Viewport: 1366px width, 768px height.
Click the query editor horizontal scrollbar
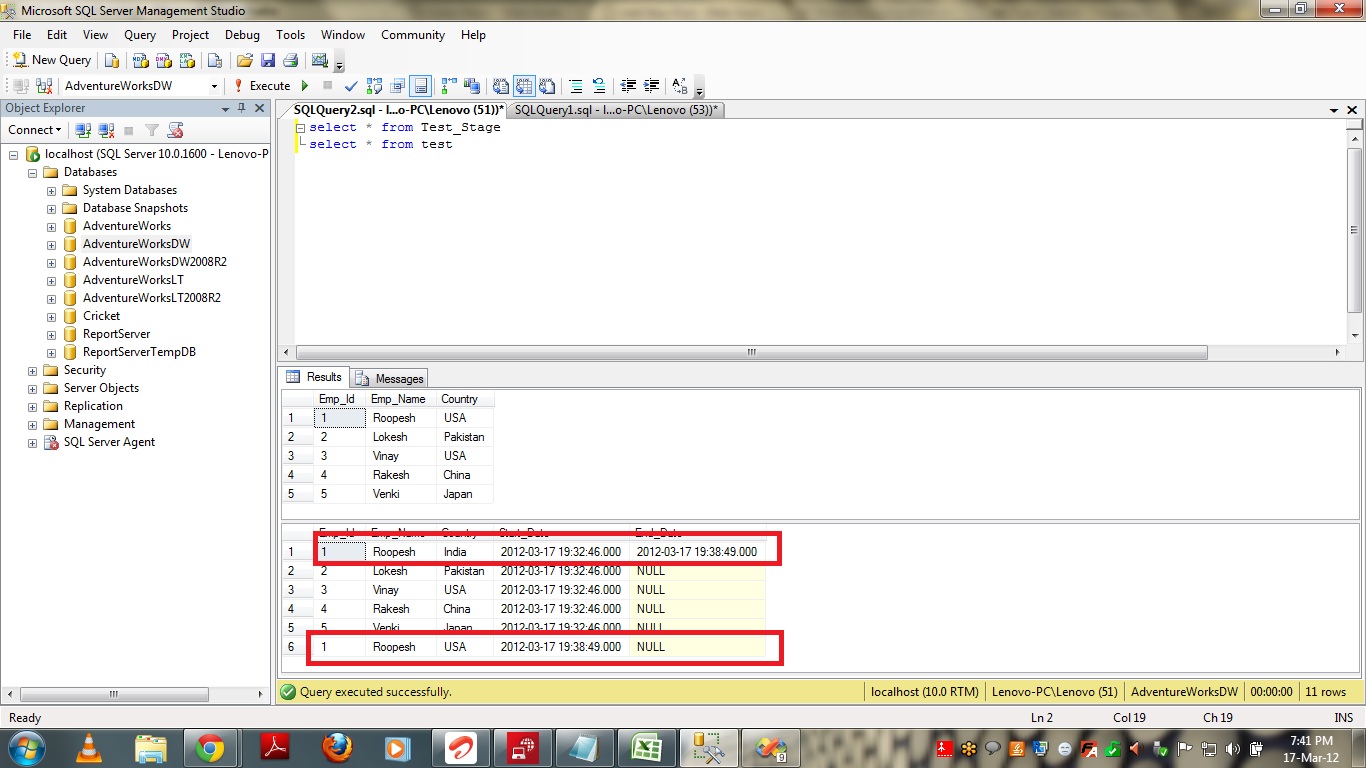coord(750,352)
